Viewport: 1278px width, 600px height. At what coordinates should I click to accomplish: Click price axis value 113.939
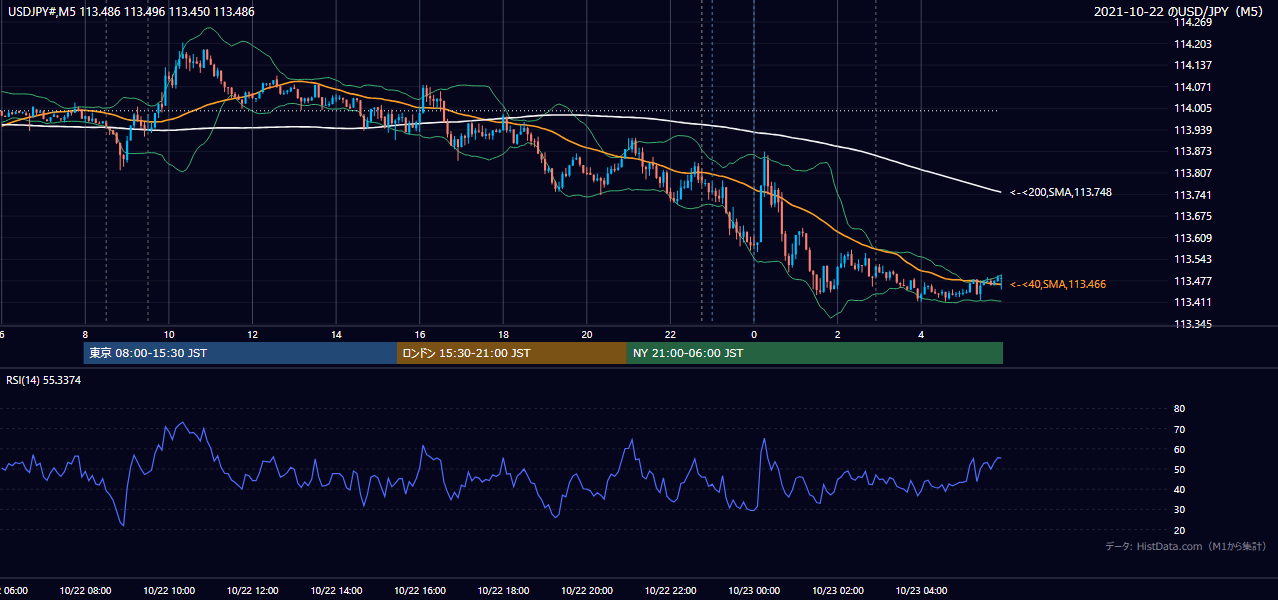coord(1192,130)
